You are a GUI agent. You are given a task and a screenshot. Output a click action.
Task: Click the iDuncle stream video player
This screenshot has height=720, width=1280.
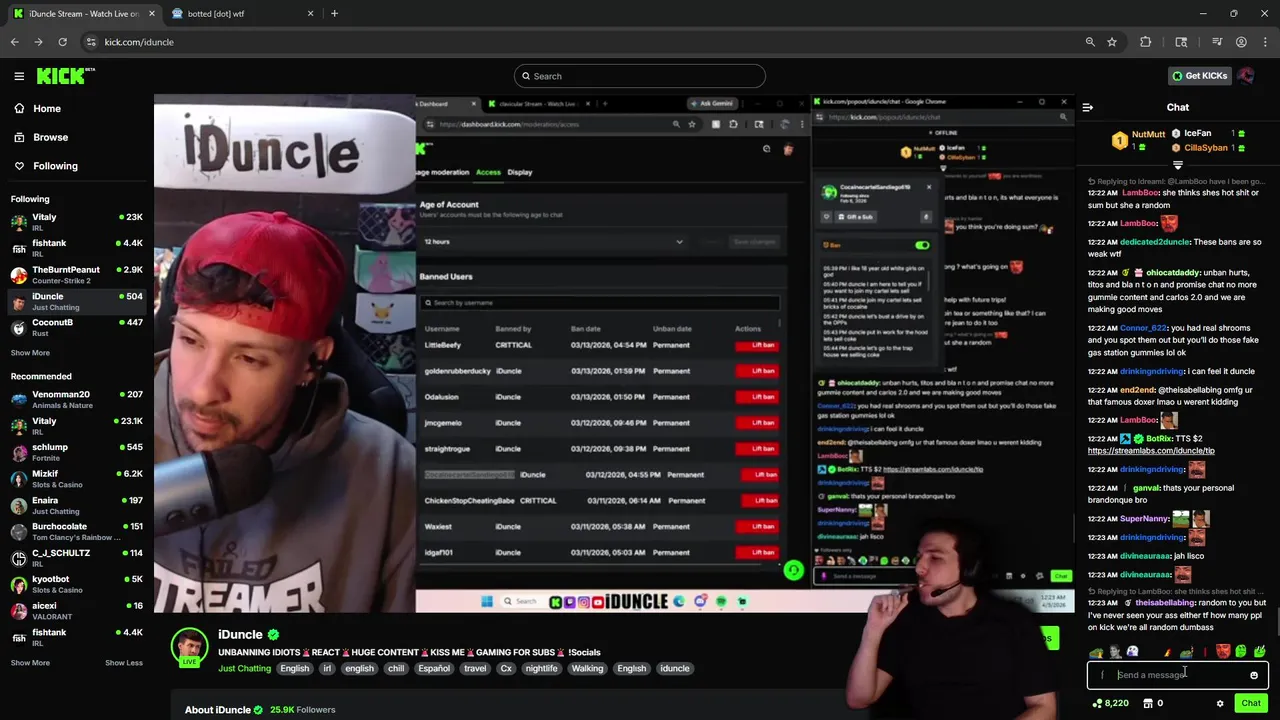614,354
